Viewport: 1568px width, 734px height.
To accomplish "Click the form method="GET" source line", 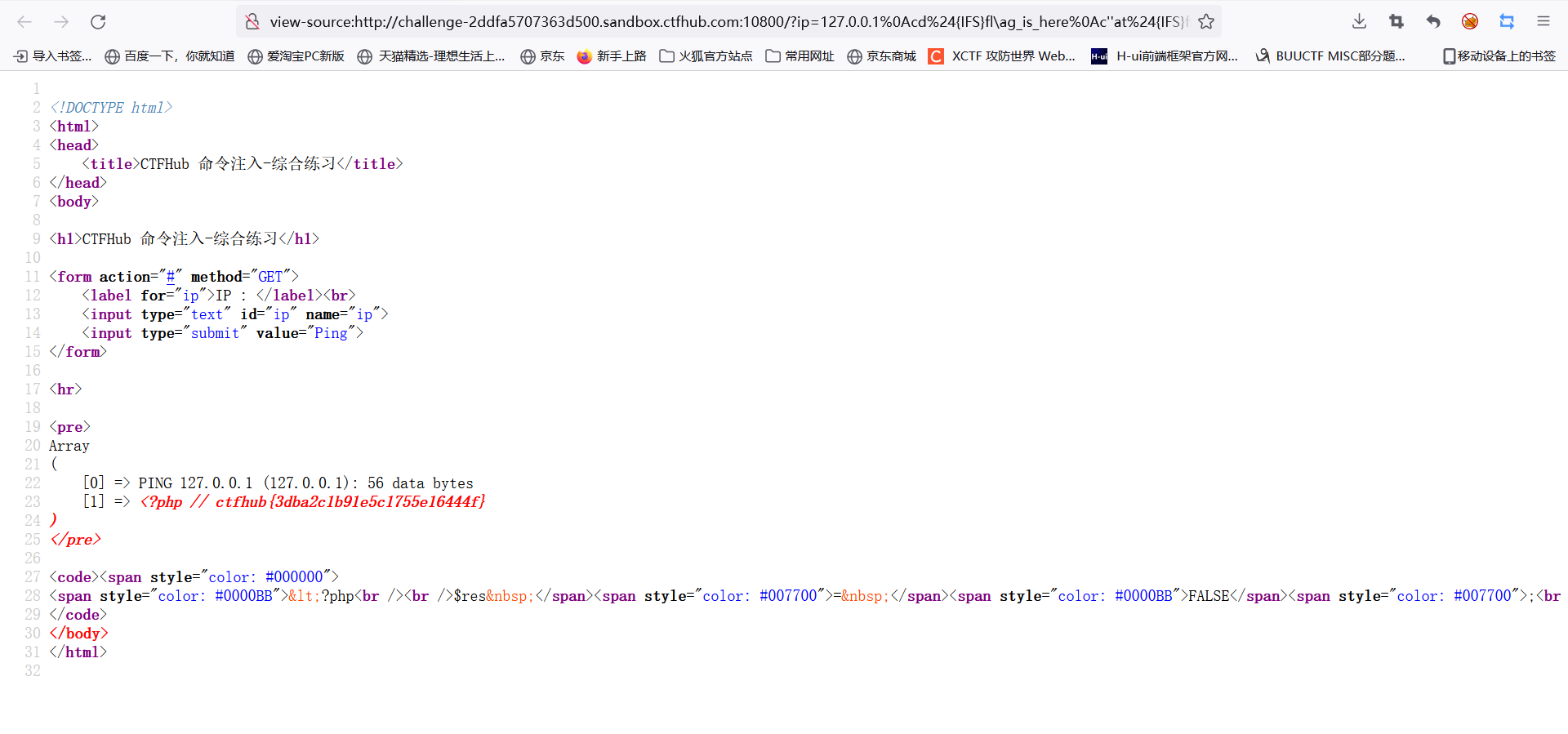I will [x=174, y=277].
